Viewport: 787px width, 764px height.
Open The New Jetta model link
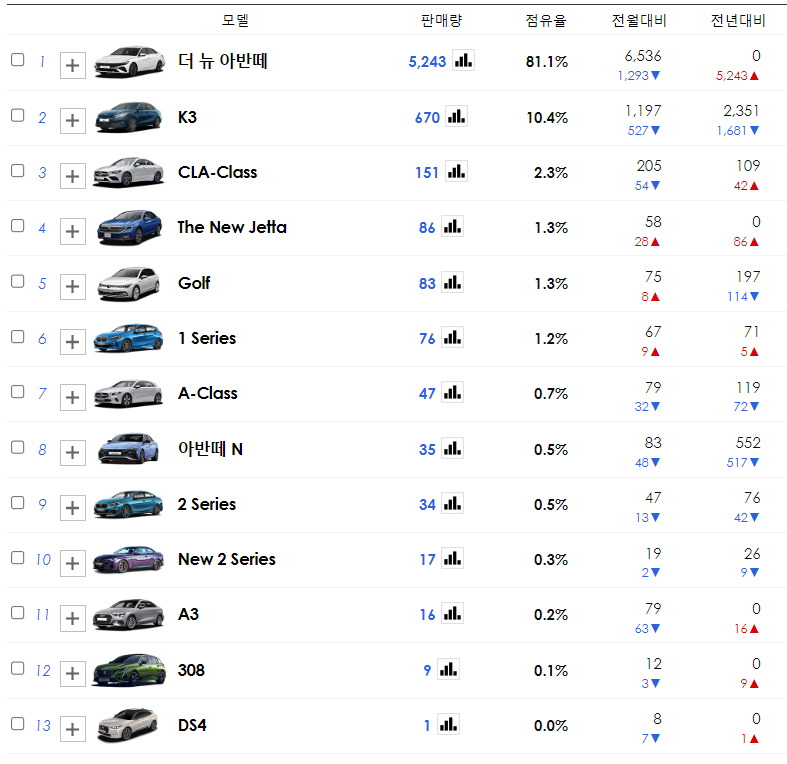click(x=232, y=227)
